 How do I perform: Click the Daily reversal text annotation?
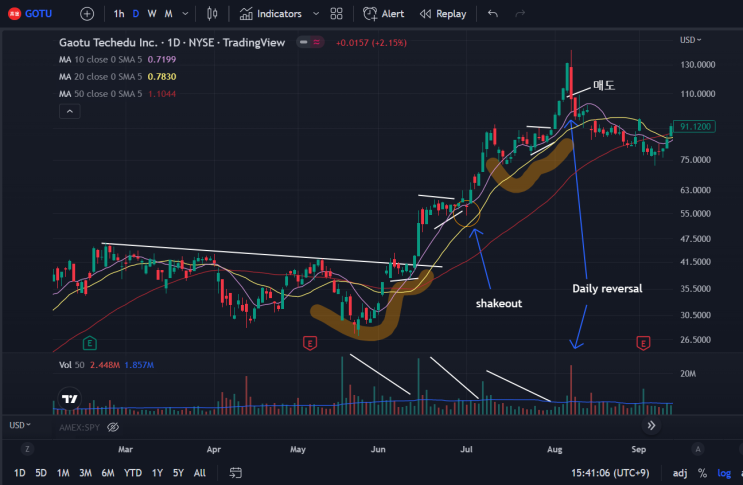(607, 288)
